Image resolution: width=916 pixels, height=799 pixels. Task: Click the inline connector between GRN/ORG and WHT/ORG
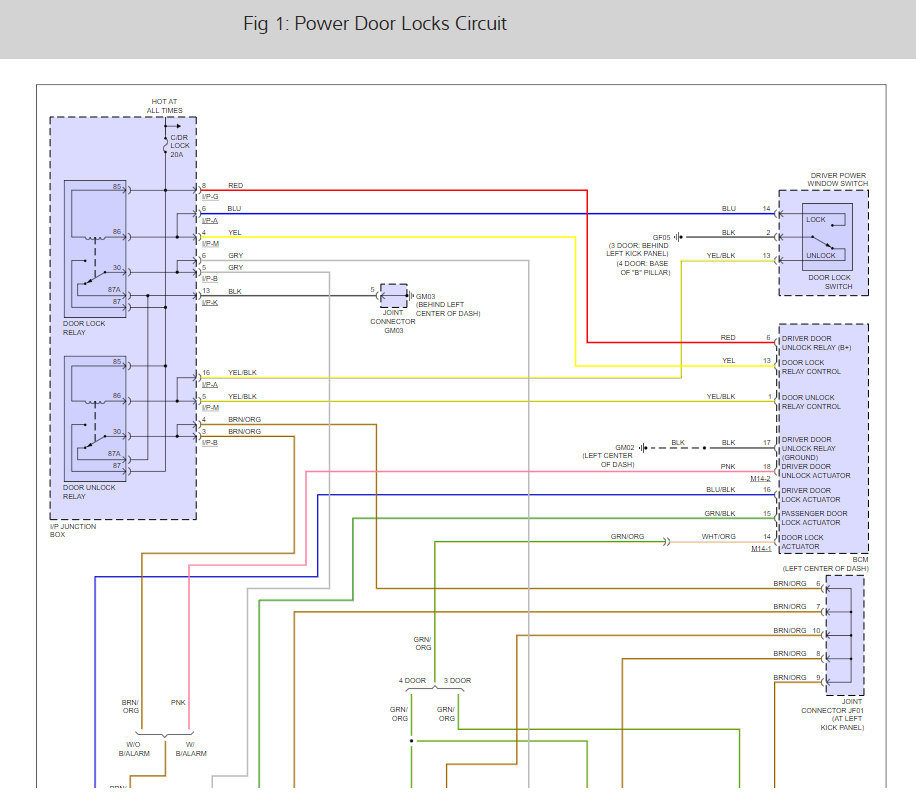[666, 542]
